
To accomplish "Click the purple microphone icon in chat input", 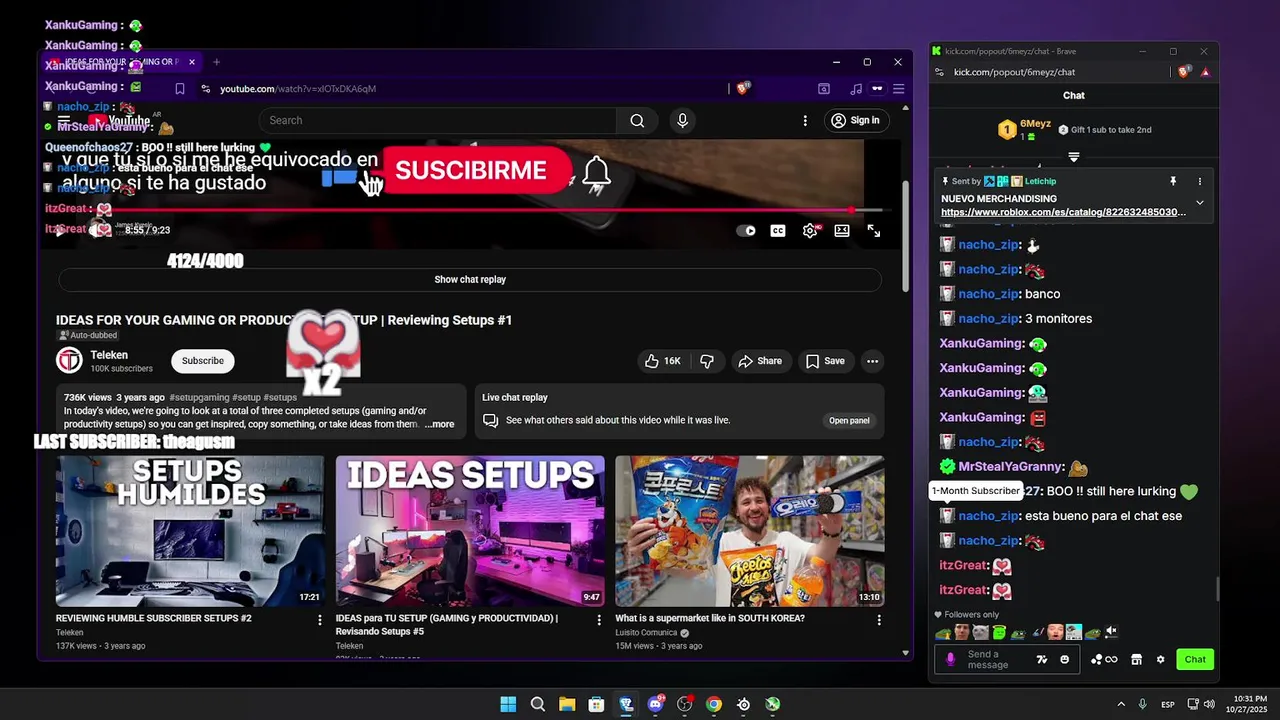I will click(950, 660).
